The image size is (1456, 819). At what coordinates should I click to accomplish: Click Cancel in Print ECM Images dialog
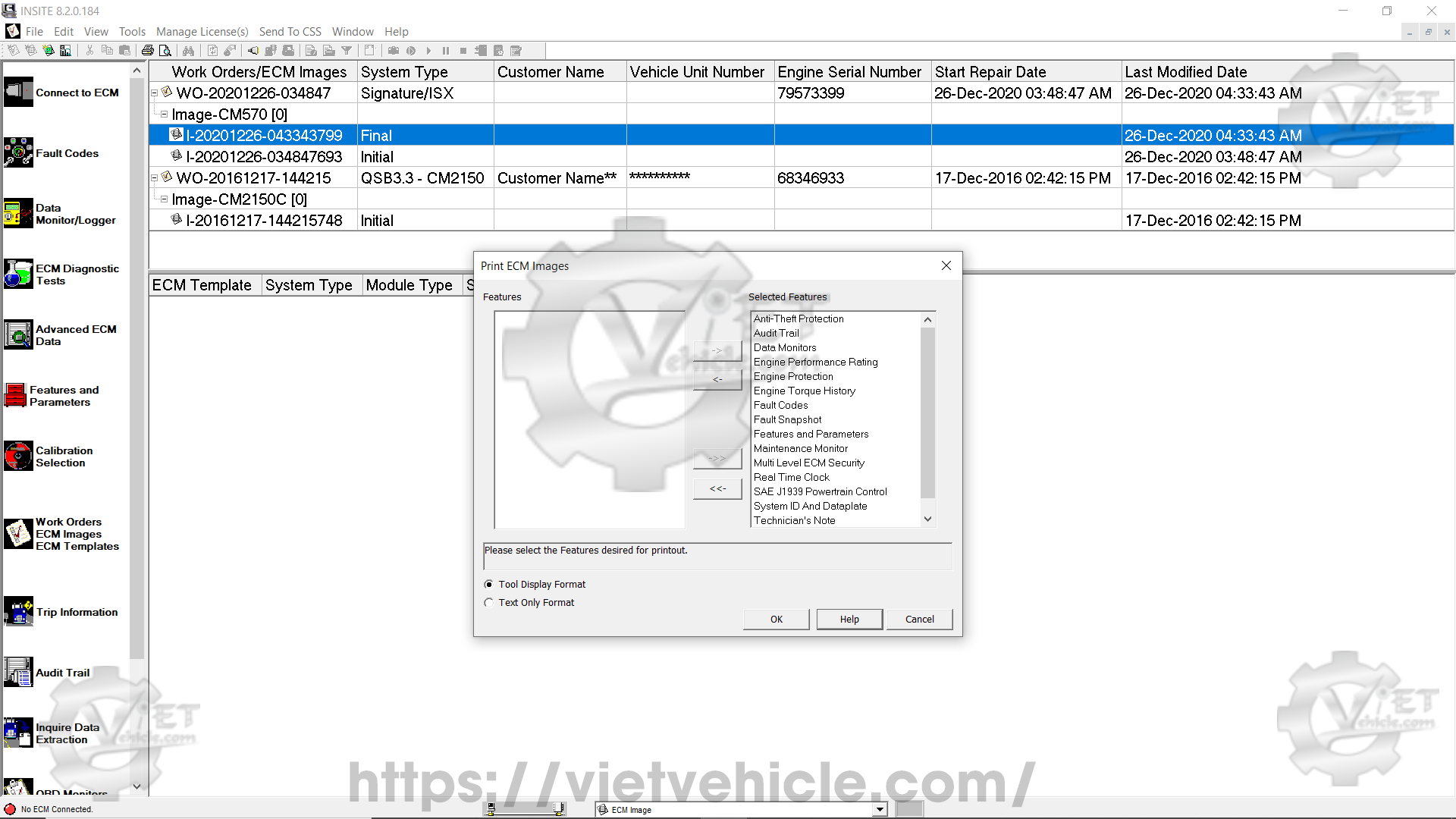919,620
